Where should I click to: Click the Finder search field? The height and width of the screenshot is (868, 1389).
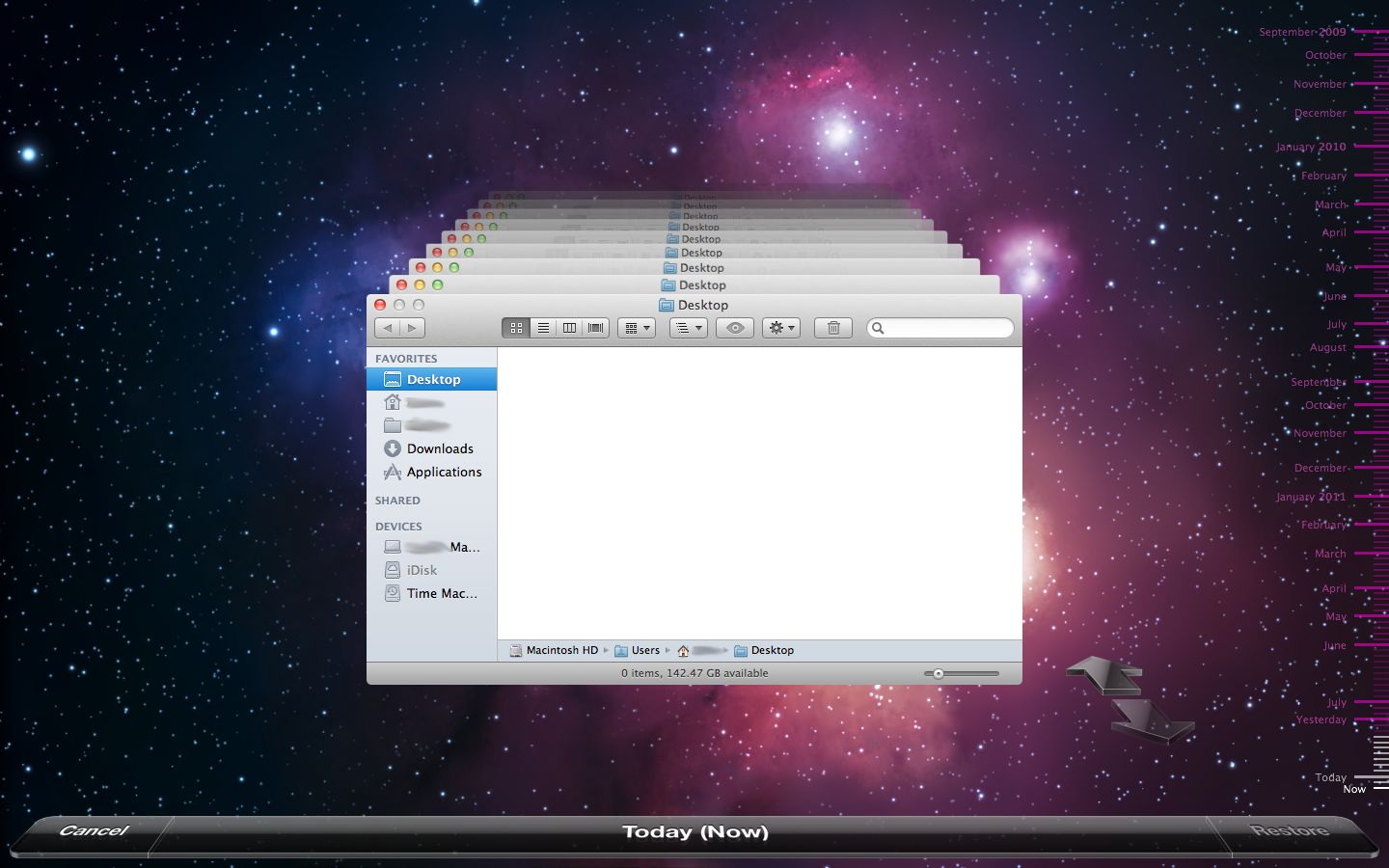pyautogui.click(x=940, y=328)
